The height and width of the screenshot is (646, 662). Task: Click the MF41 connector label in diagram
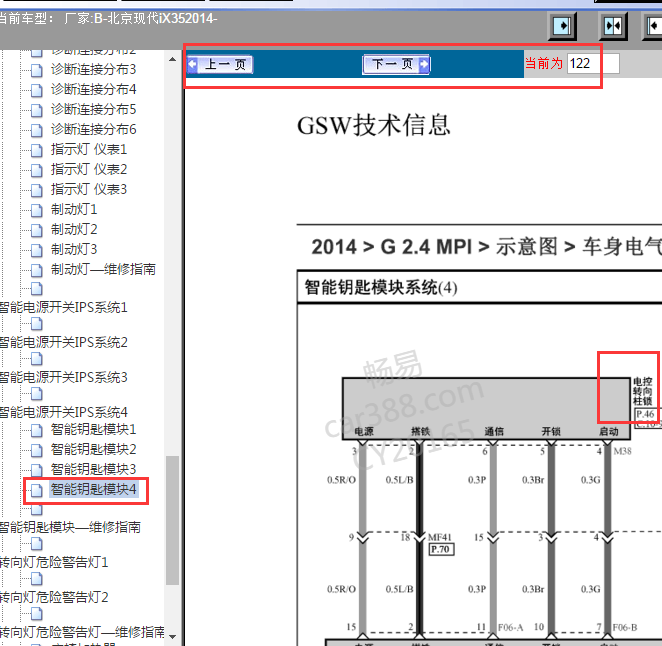[440, 537]
